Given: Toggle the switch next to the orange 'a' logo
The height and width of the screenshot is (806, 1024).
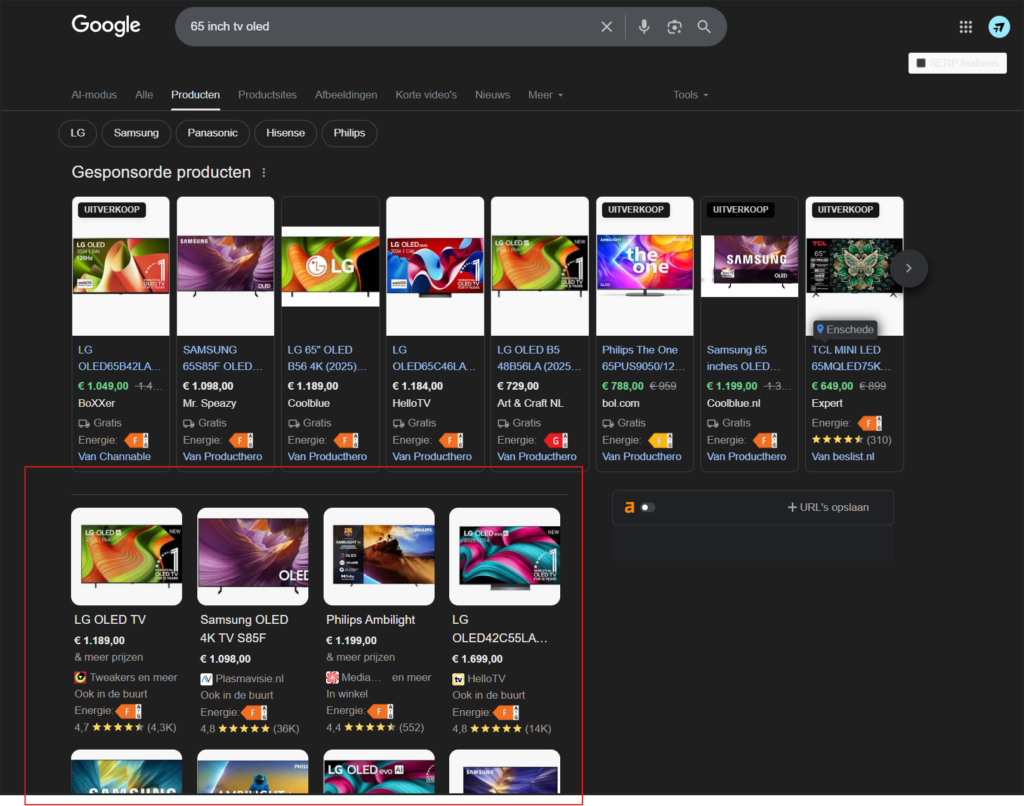Looking at the screenshot, I should coord(647,508).
